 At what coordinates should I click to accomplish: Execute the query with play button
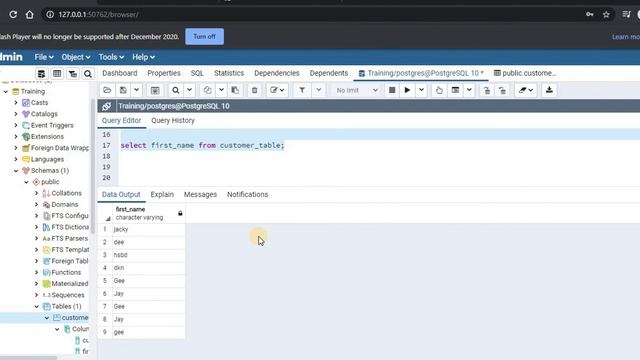tap(407, 90)
